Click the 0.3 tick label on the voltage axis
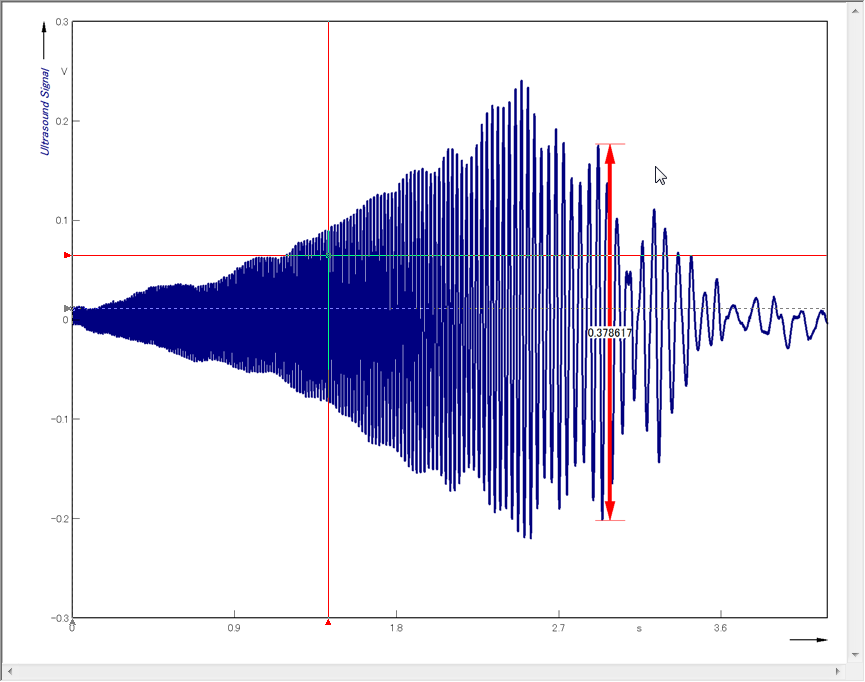 point(62,22)
